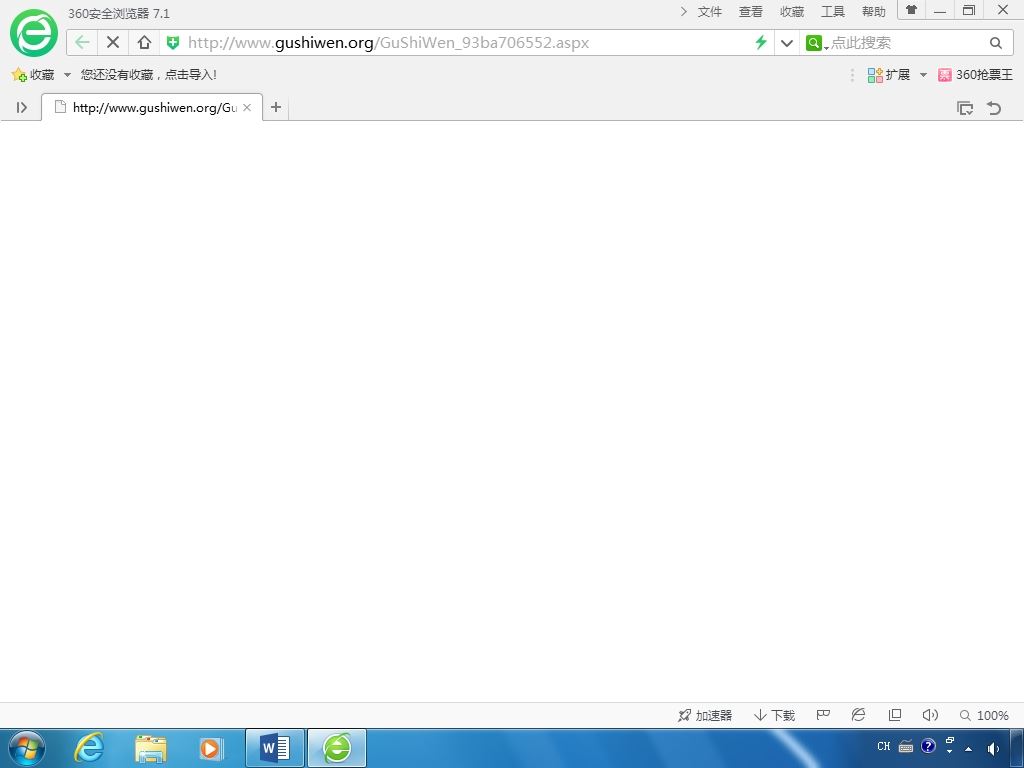
Task: Click the 加速器 accelerator button
Action: [705, 716]
